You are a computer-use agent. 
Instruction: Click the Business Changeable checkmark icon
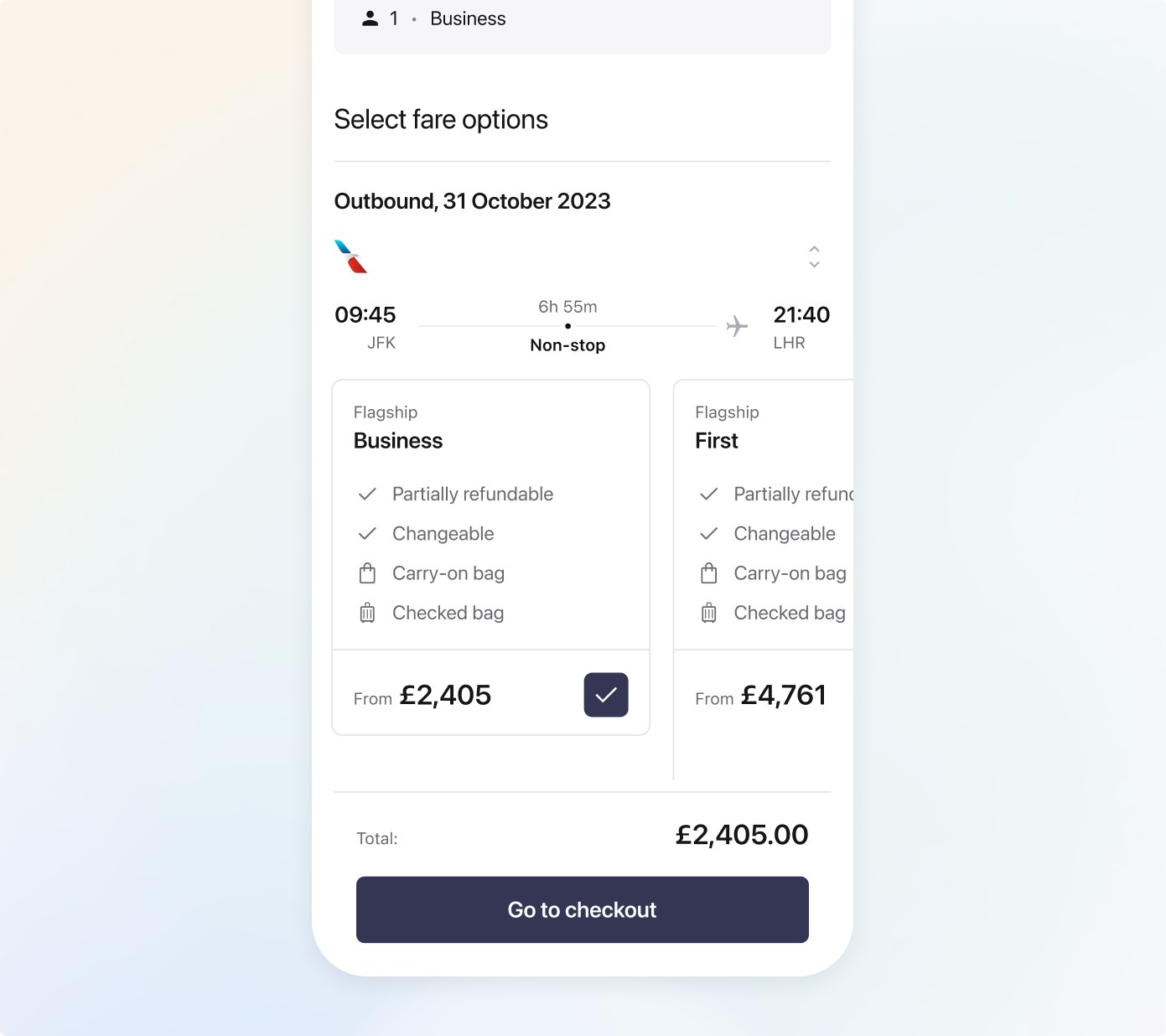[367, 534]
